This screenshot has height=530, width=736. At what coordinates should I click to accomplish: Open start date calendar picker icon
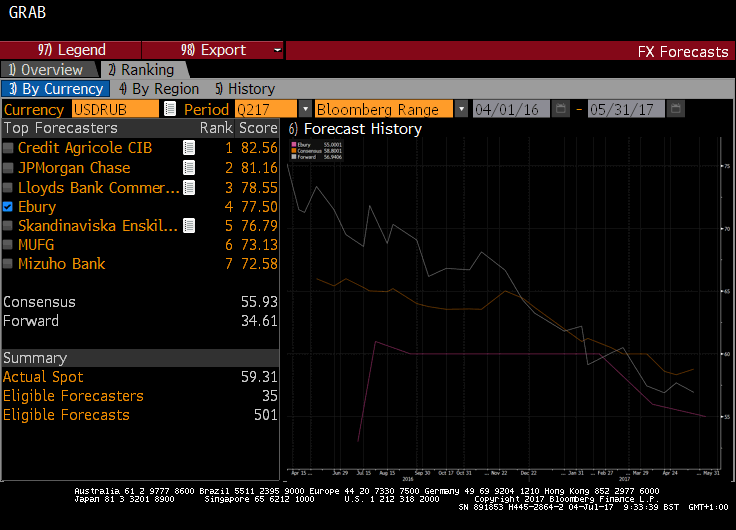click(560, 109)
